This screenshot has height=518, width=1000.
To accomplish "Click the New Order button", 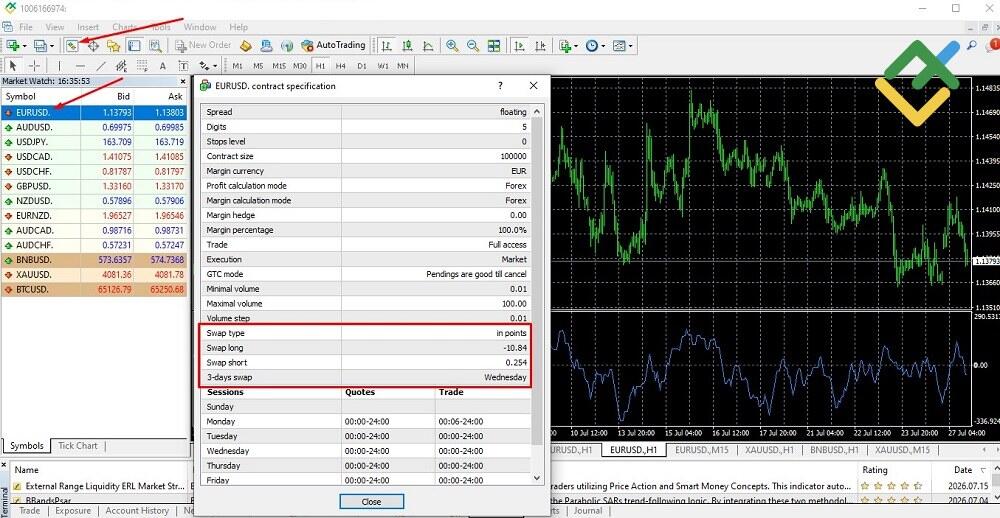I will tap(203, 45).
